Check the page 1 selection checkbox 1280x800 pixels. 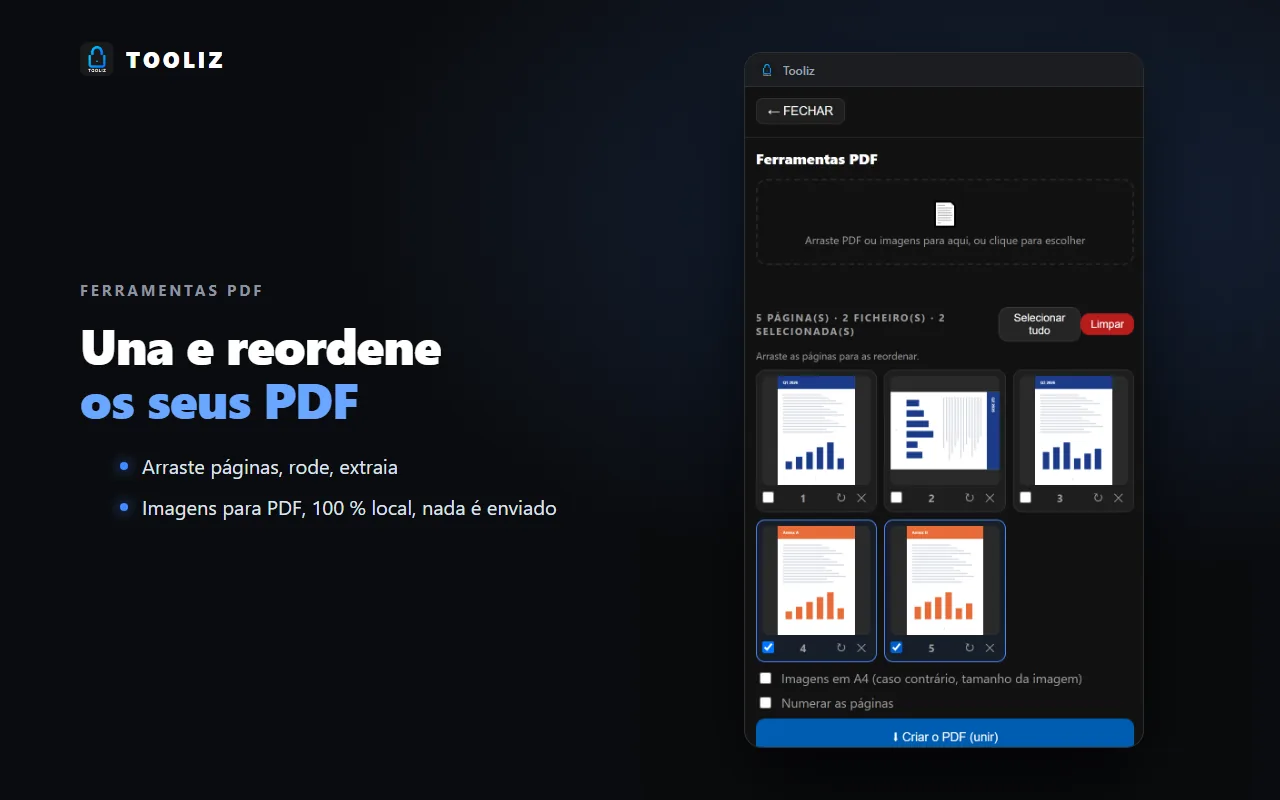[768, 498]
